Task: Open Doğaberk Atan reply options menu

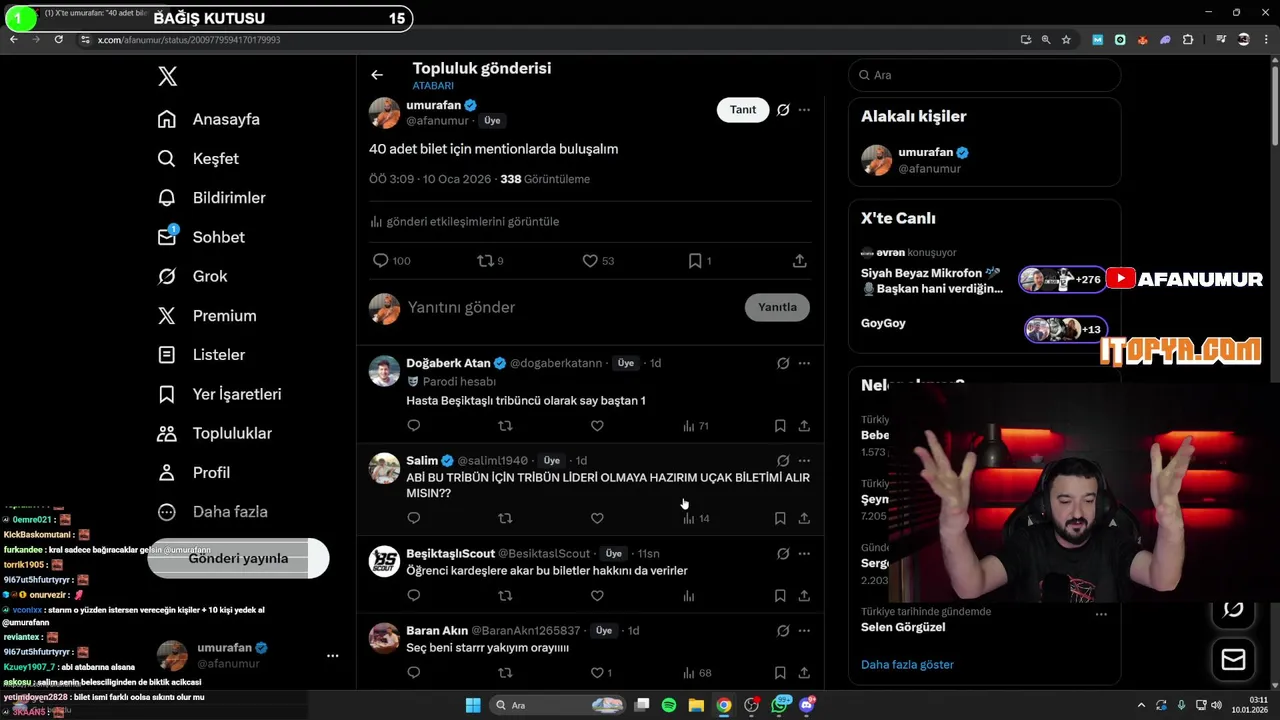Action: coord(804,363)
